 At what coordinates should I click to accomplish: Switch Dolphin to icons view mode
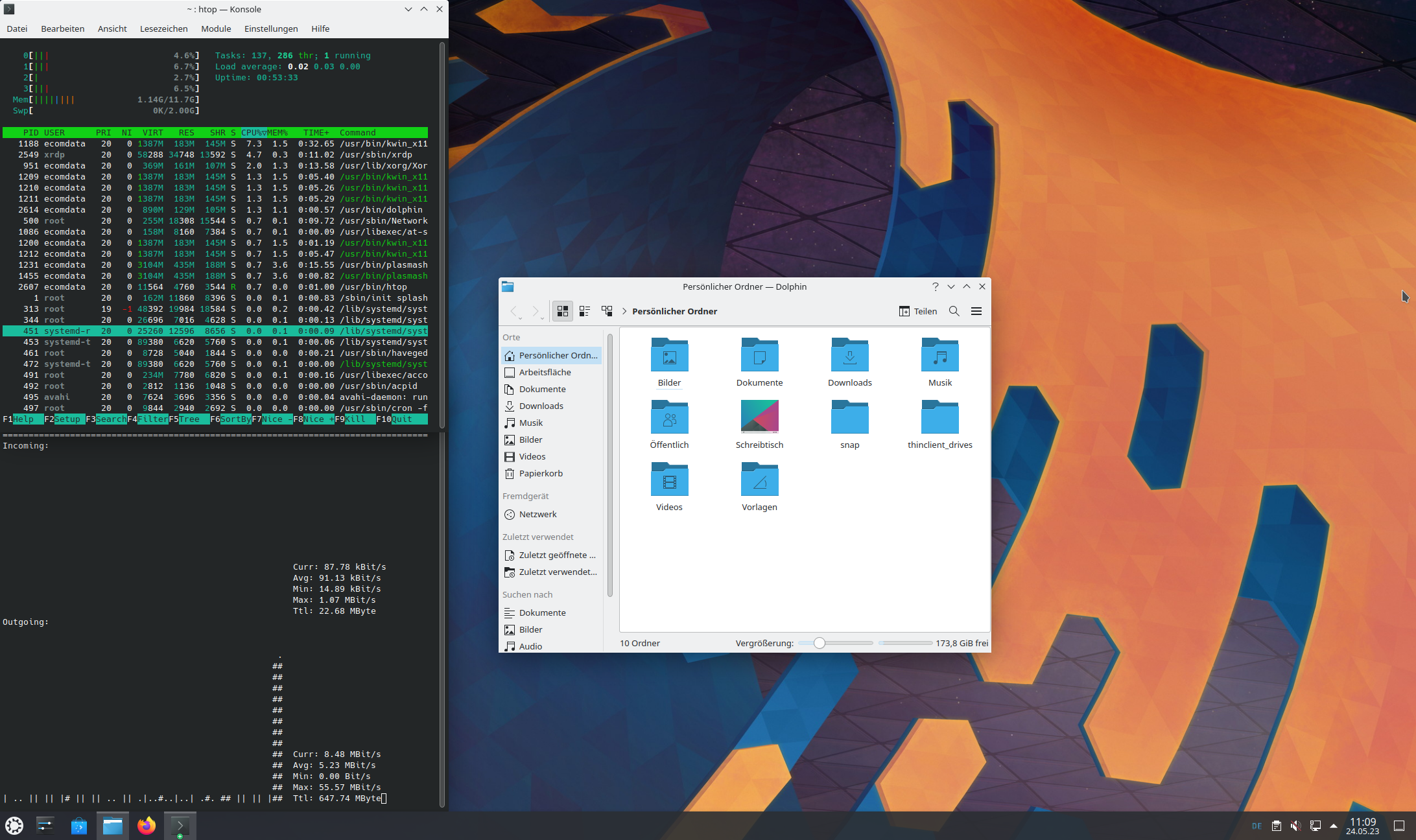pos(562,311)
